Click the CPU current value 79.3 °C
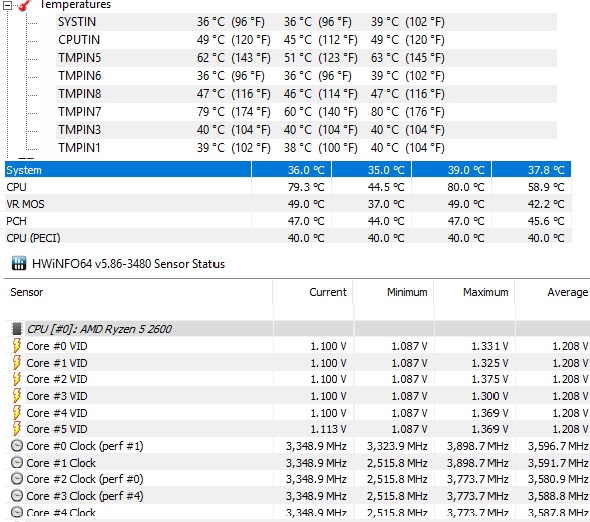Viewport: 590px width, 522px height. click(x=306, y=187)
